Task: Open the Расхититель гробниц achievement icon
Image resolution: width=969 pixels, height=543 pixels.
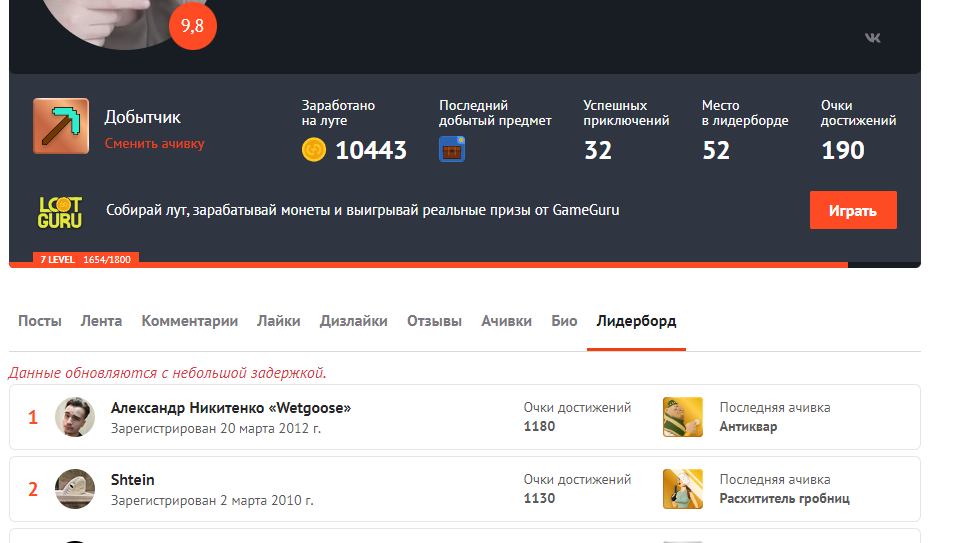Action: click(682, 489)
